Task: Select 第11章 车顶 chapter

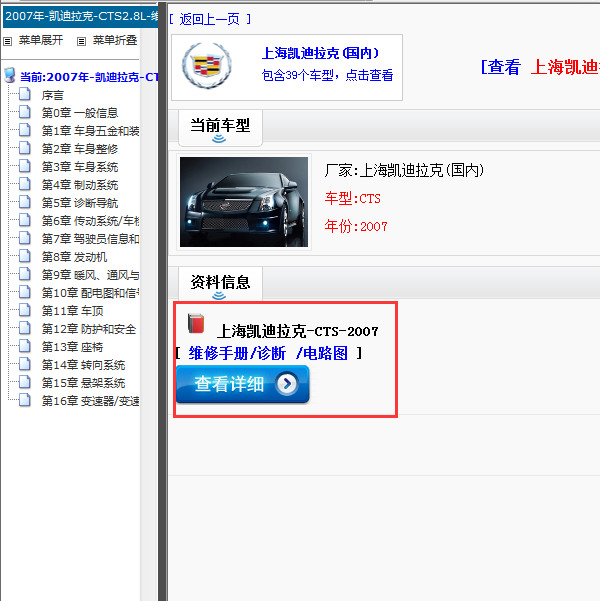Action: click(x=73, y=311)
